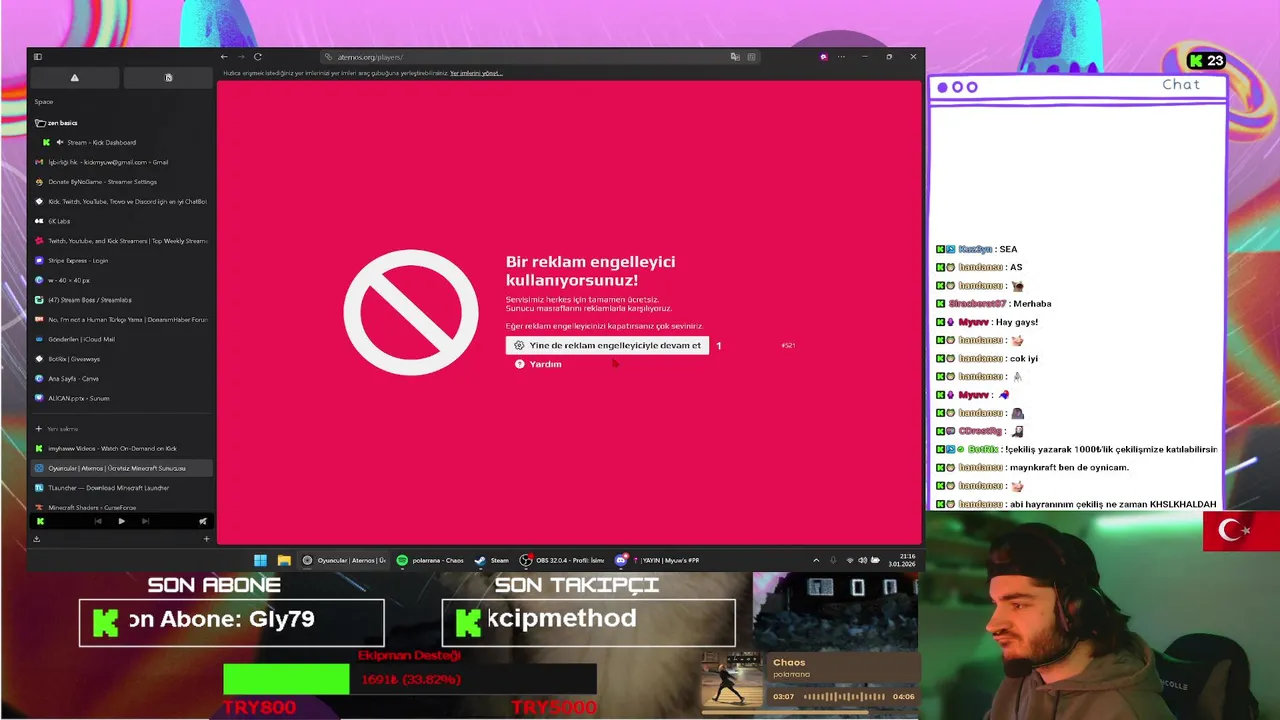Skip to previous track in sidebar media controls
The image size is (1280, 720).
98,521
